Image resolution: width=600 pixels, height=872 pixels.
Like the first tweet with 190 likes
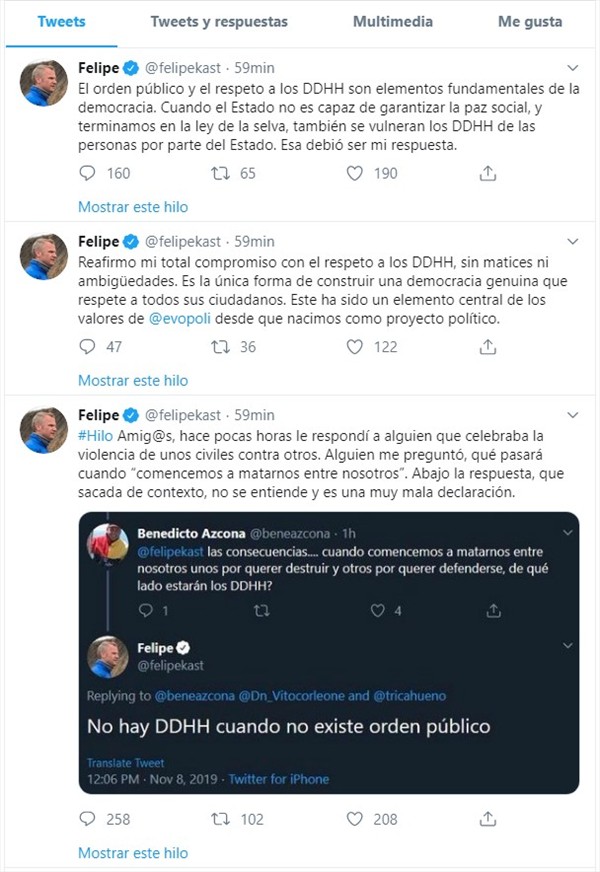pos(354,173)
